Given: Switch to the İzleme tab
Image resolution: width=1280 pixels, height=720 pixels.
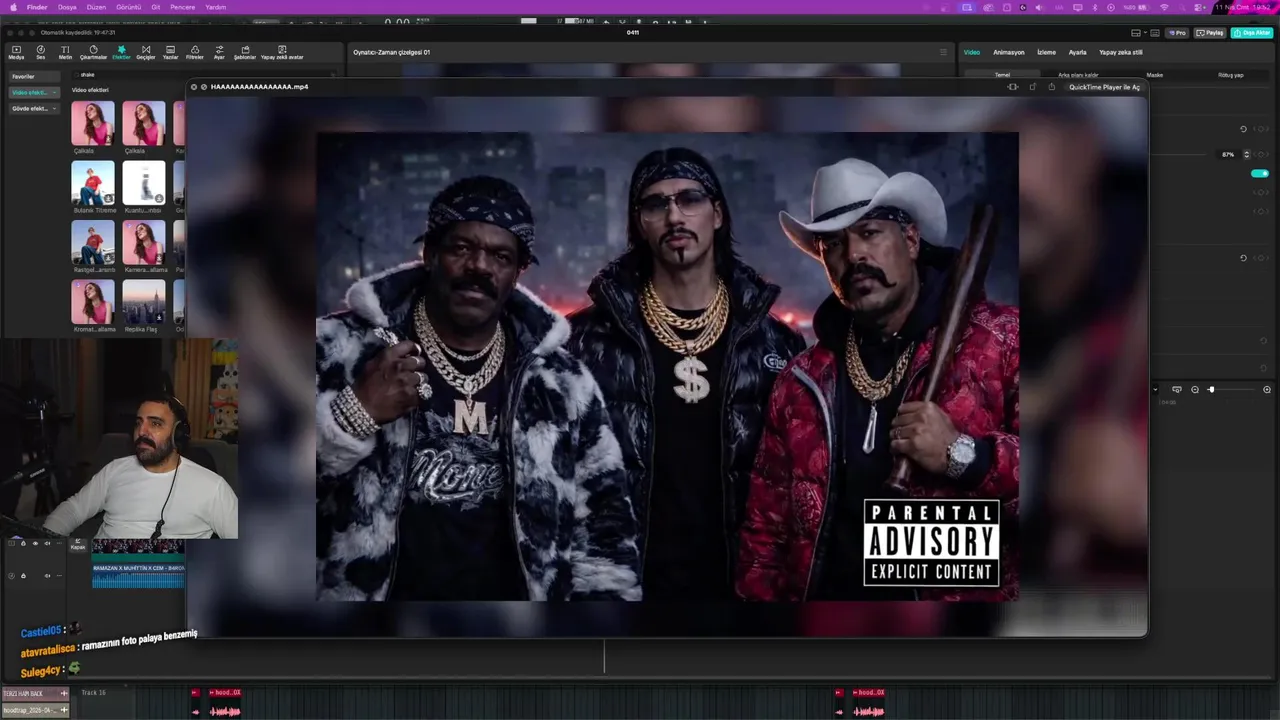Looking at the screenshot, I should (x=1046, y=52).
